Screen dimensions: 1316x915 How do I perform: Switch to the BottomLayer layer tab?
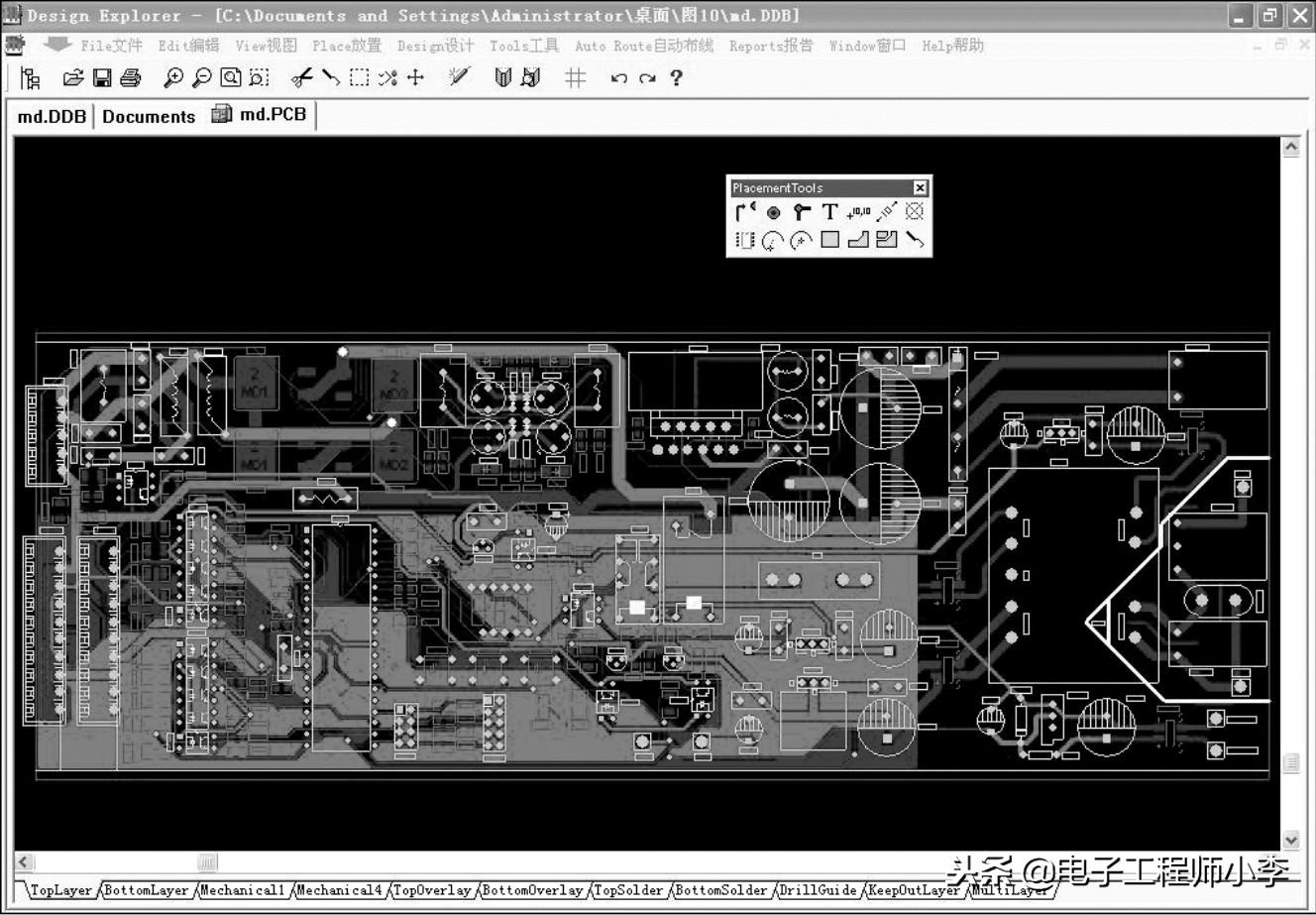pos(147,890)
